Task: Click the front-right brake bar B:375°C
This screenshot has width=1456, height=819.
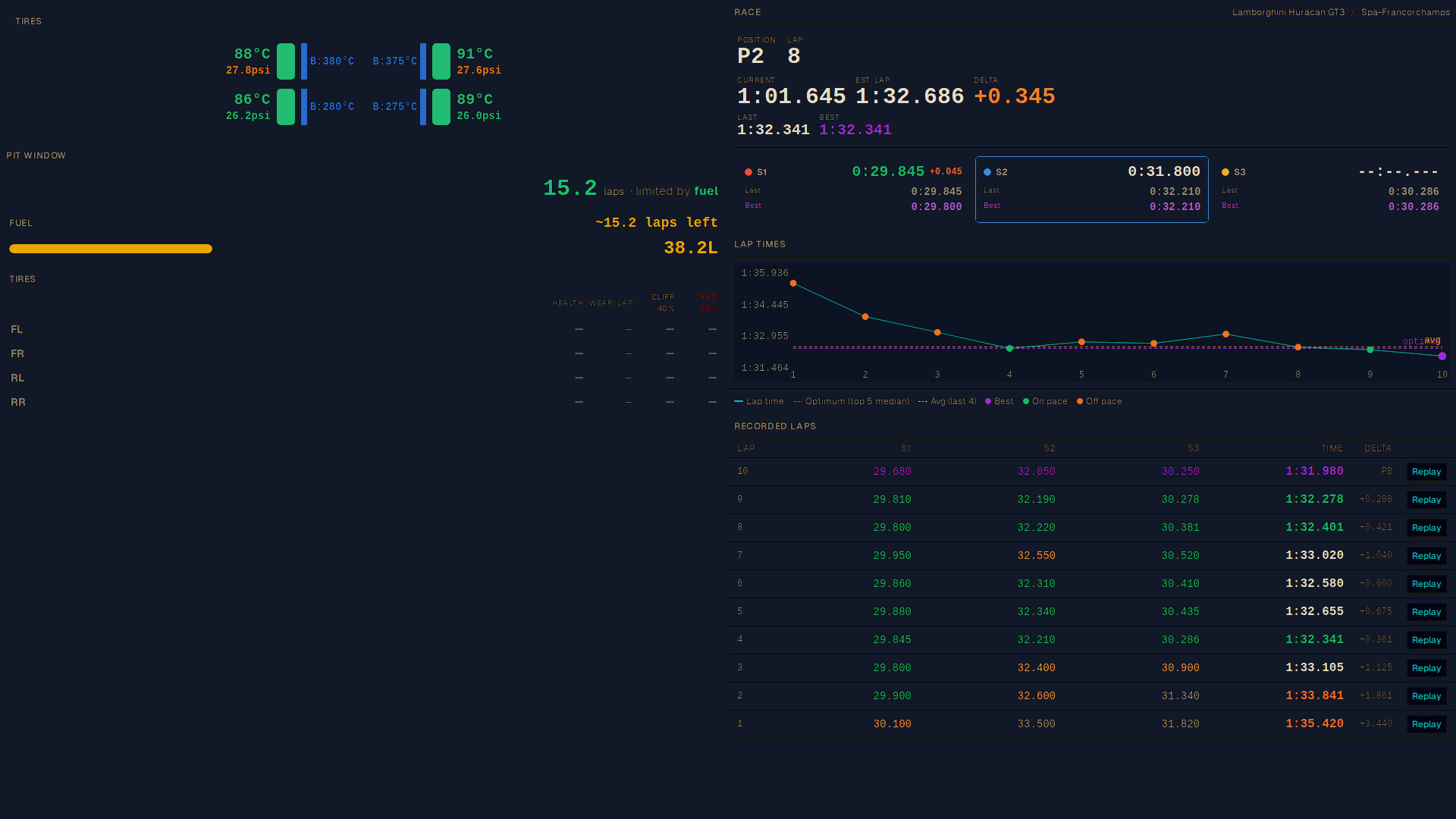Action: pyautogui.click(x=423, y=61)
